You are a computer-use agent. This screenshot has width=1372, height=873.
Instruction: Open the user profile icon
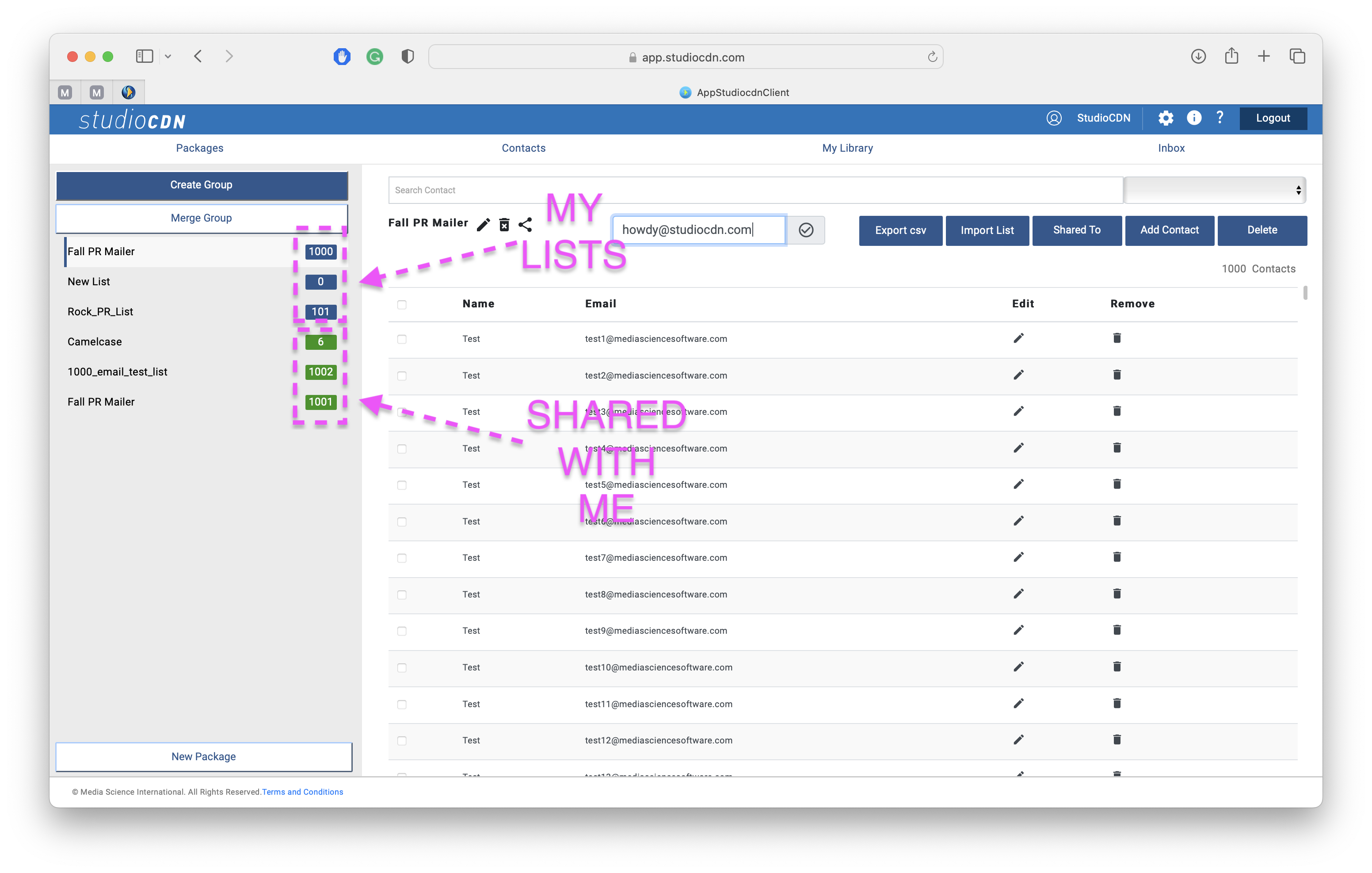click(1053, 118)
